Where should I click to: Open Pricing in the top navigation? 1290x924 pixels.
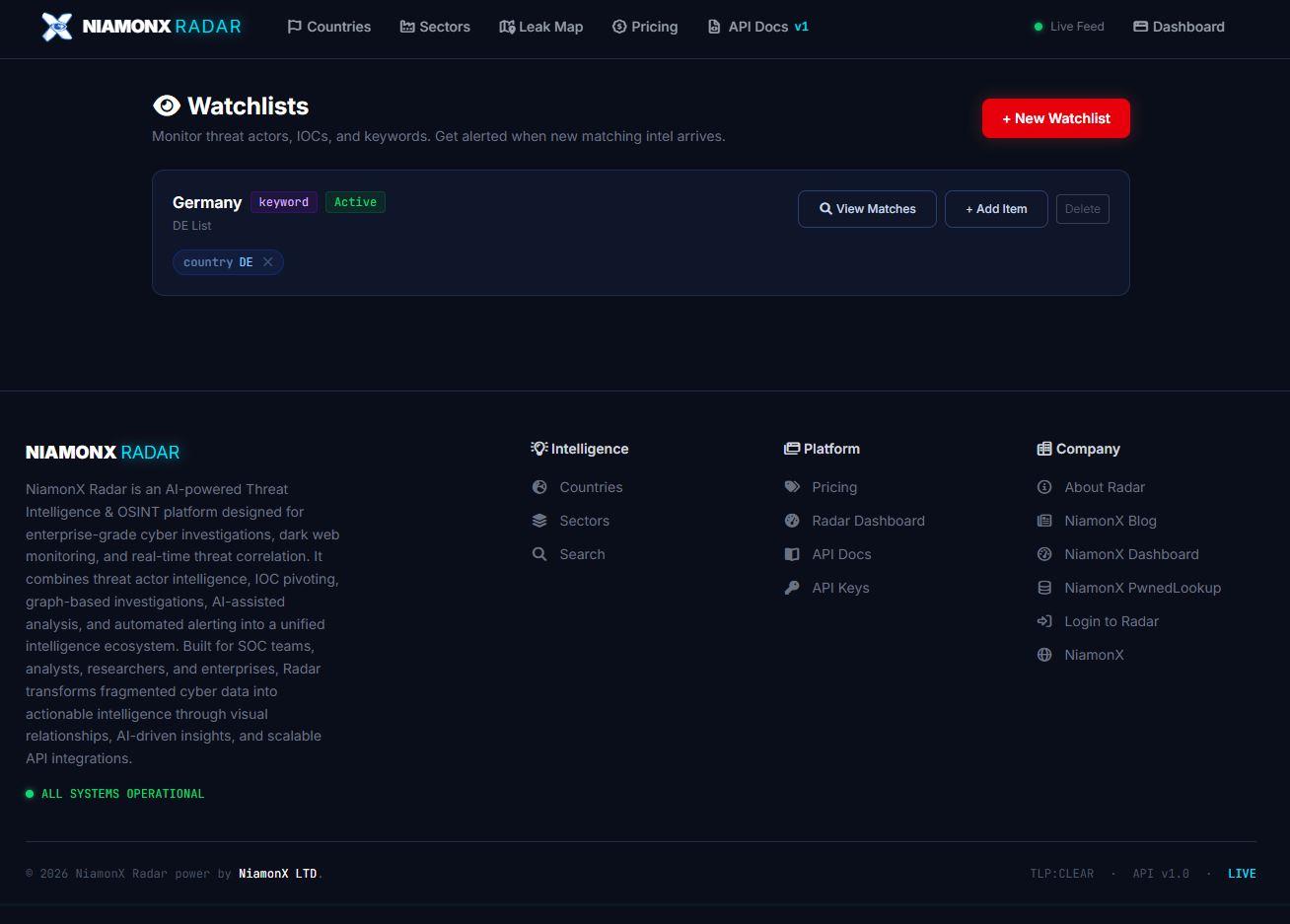pyautogui.click(x=645, y=27)
